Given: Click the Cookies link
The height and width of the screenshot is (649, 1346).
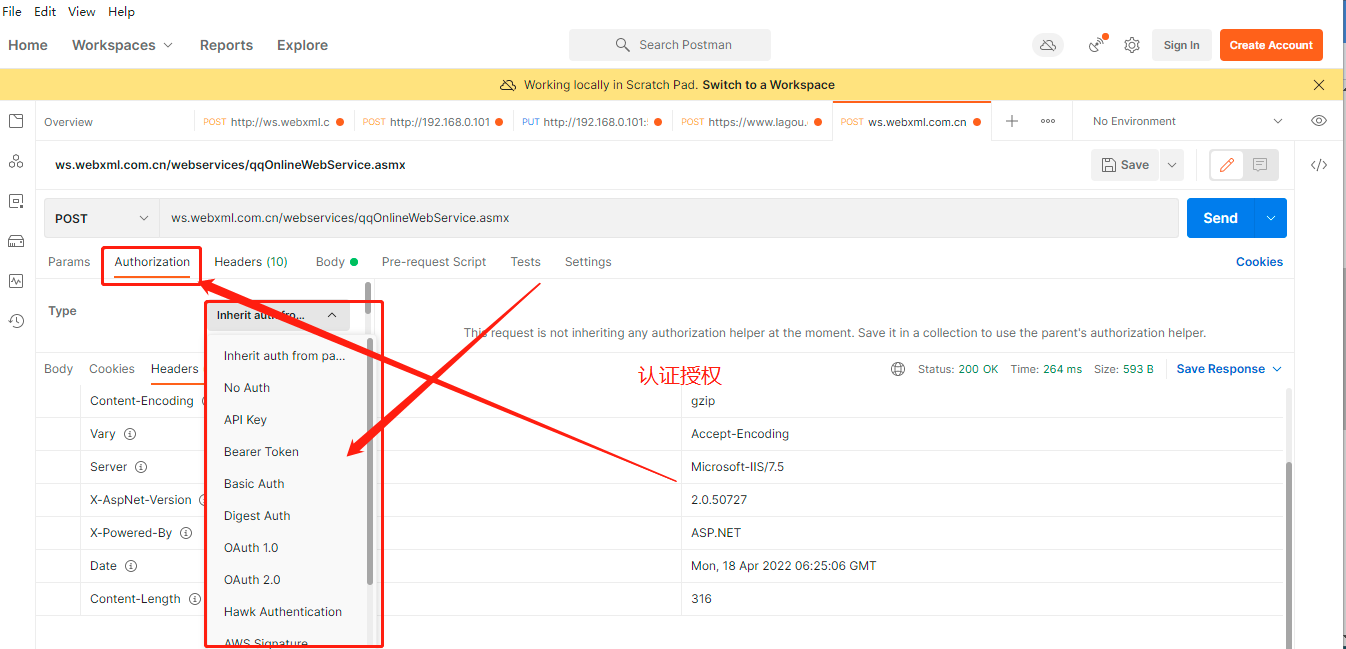Looking at the screenshot, I should point(1259,262).
